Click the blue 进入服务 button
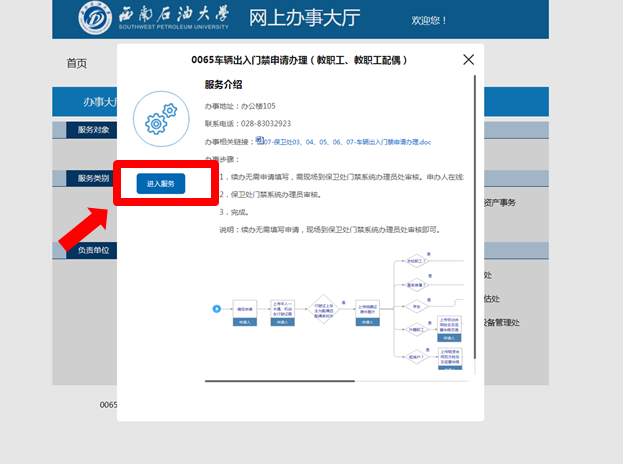The width and height of the screenshot is (623, 464). click(x=160, y=184)
